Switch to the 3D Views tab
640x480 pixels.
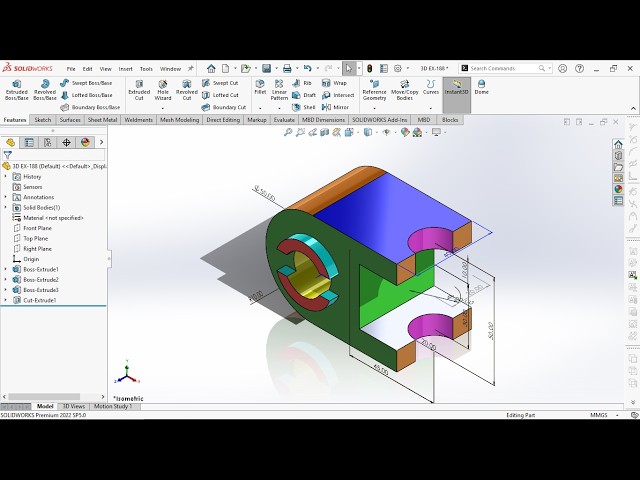[x=74, y=406]
